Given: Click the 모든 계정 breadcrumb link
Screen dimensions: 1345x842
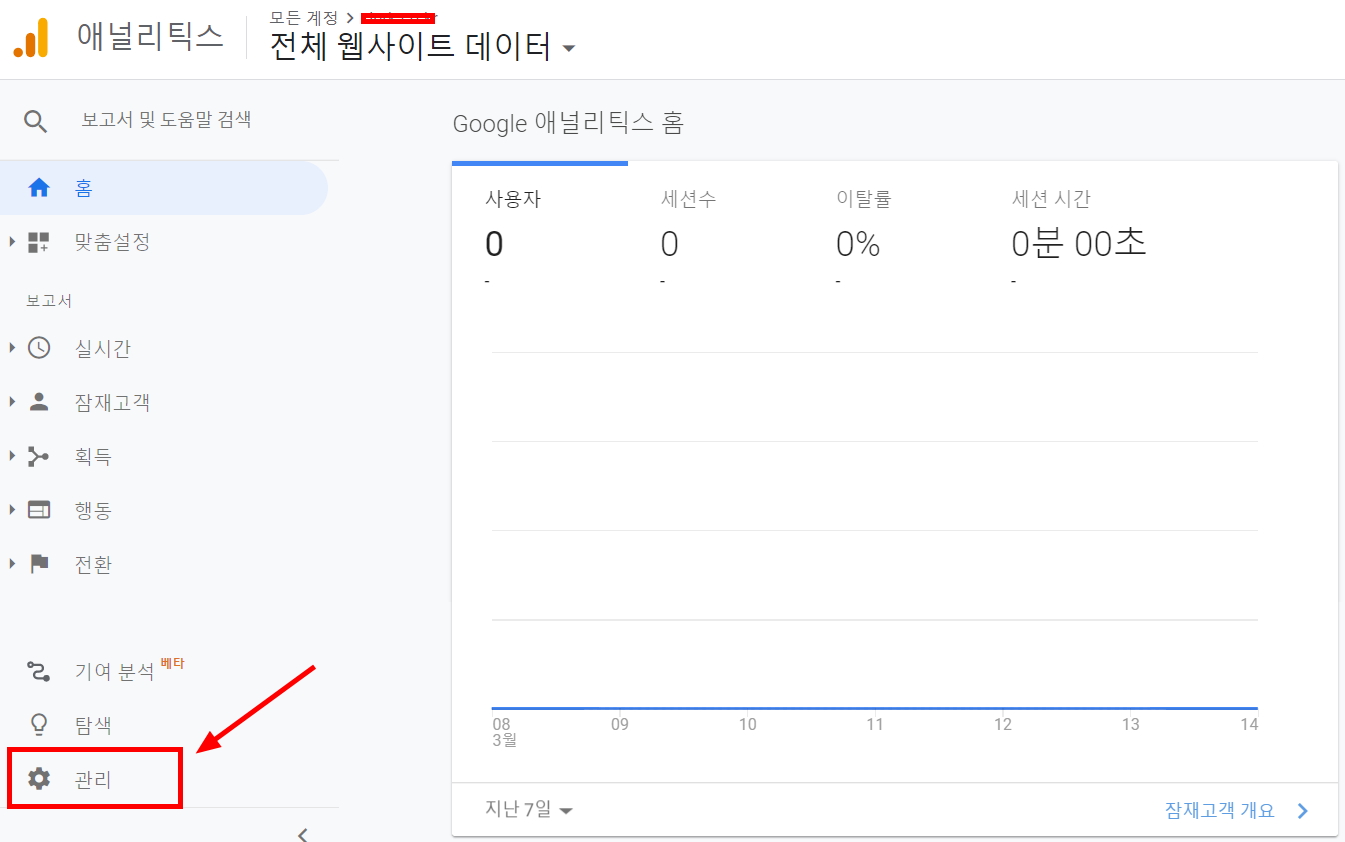Looking at the screenshot, I should 304,16.
